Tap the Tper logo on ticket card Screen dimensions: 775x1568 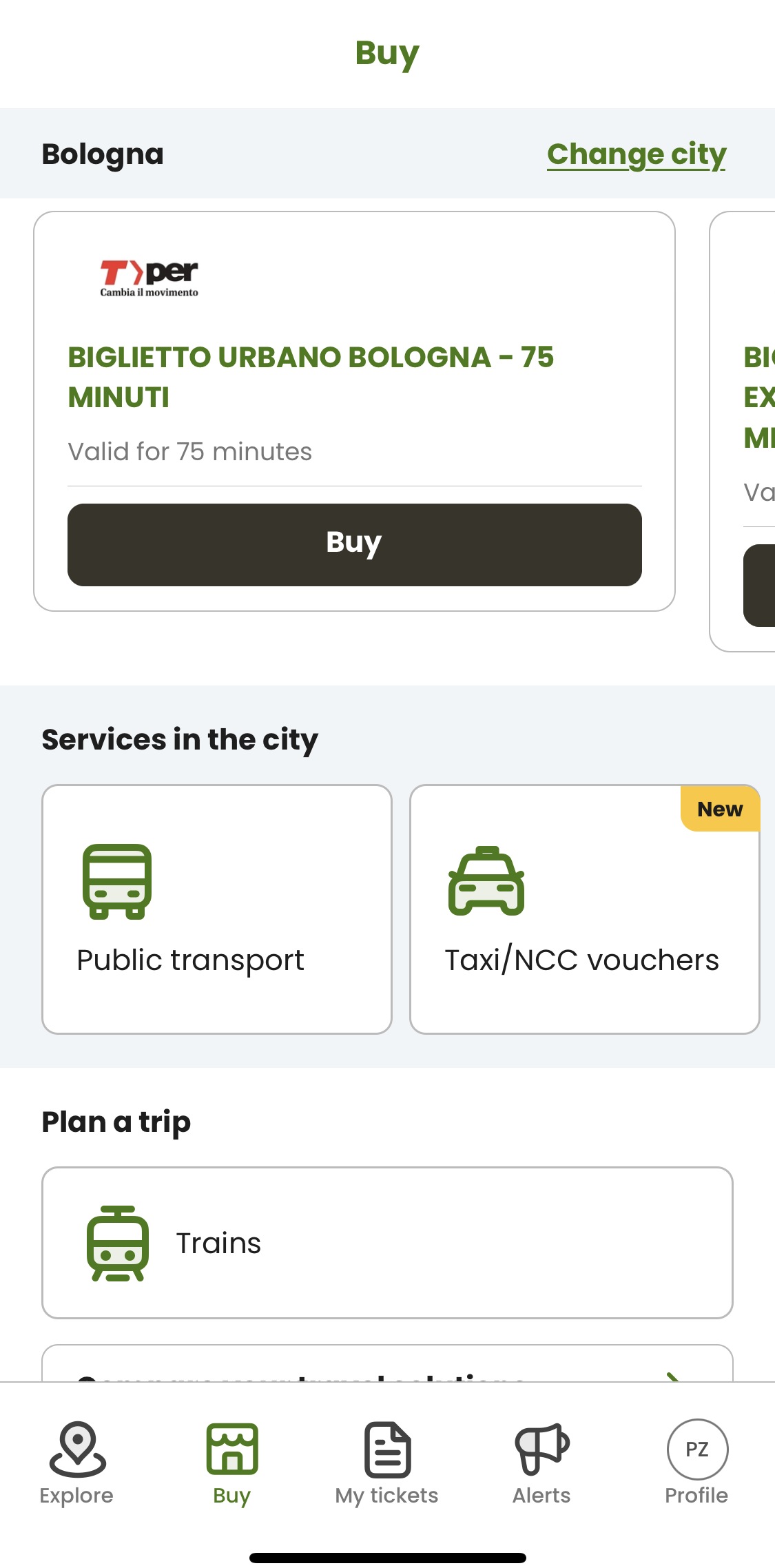[149, 278]
